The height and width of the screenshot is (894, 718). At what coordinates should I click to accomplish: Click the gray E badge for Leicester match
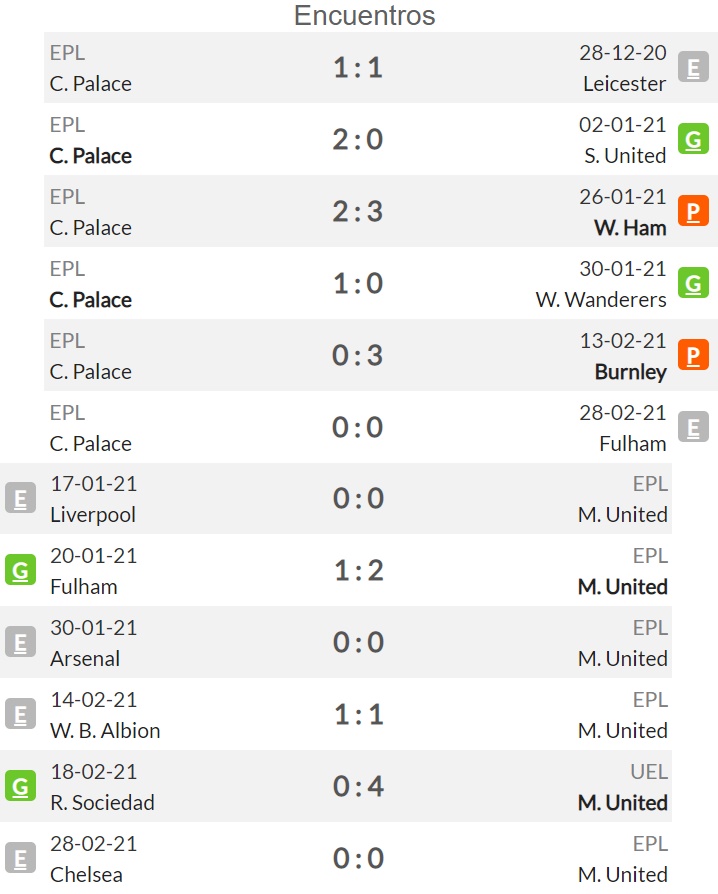tap(693, 67)
